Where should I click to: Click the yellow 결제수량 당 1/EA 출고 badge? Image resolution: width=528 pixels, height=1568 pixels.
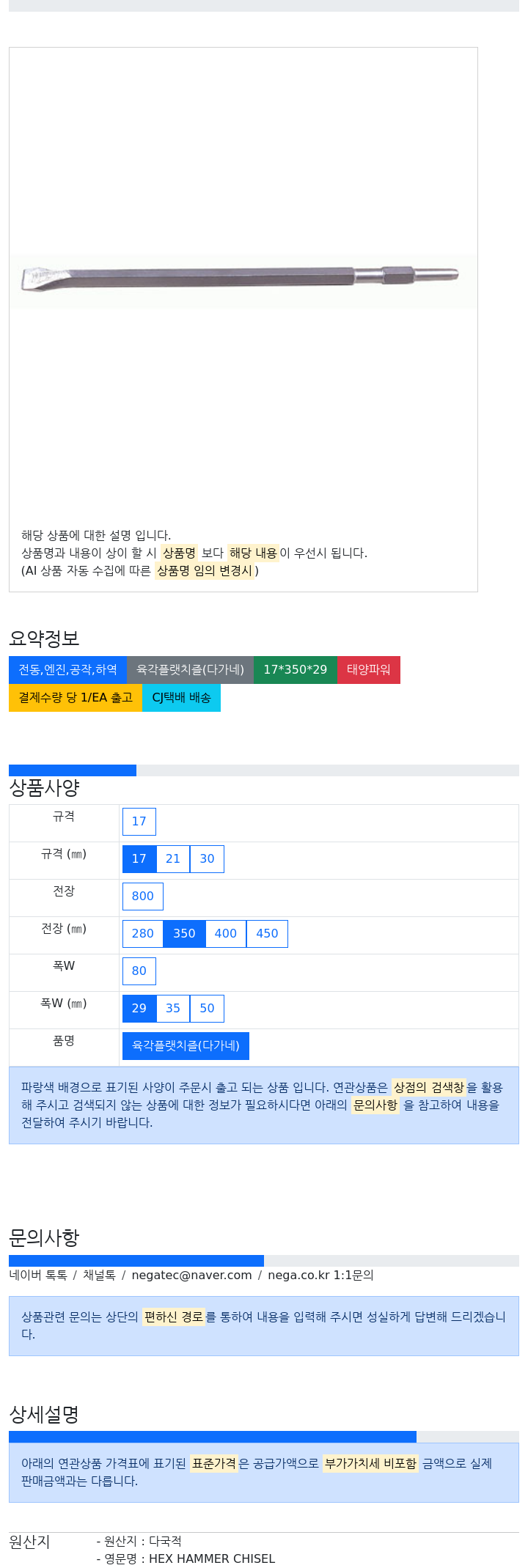pyautogui.click(x=76, y=698)
